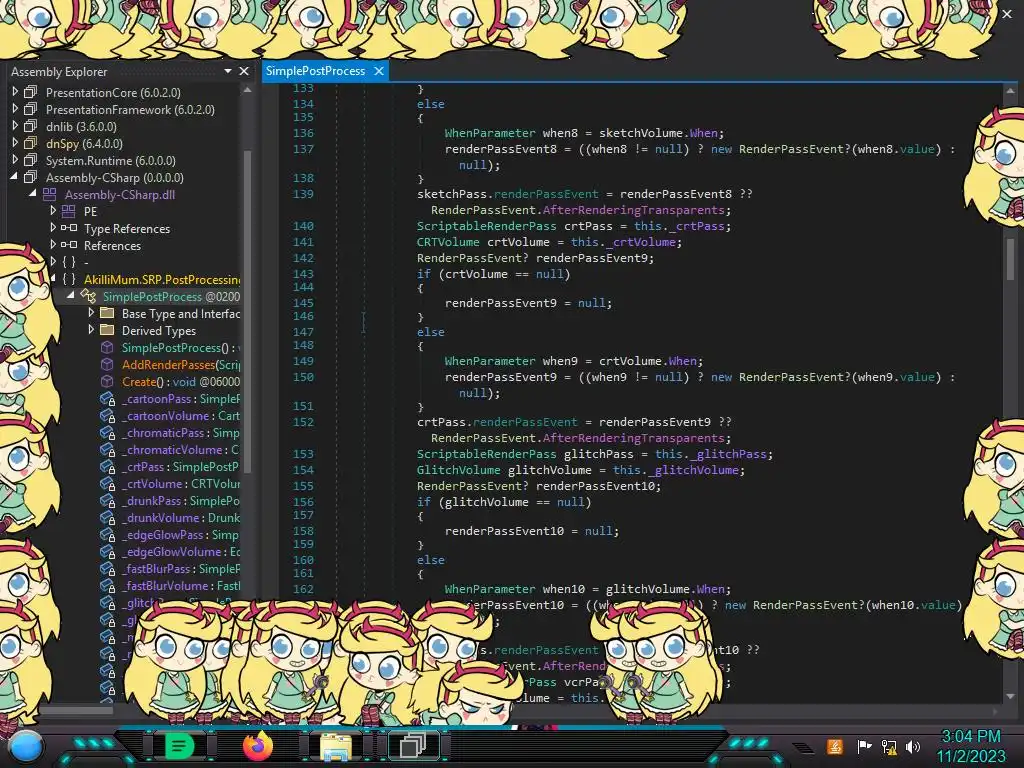This screenshot has width=1024, height=768.
Task: Click the _cartoonPass field icon
Action: [x=107, y=398]
